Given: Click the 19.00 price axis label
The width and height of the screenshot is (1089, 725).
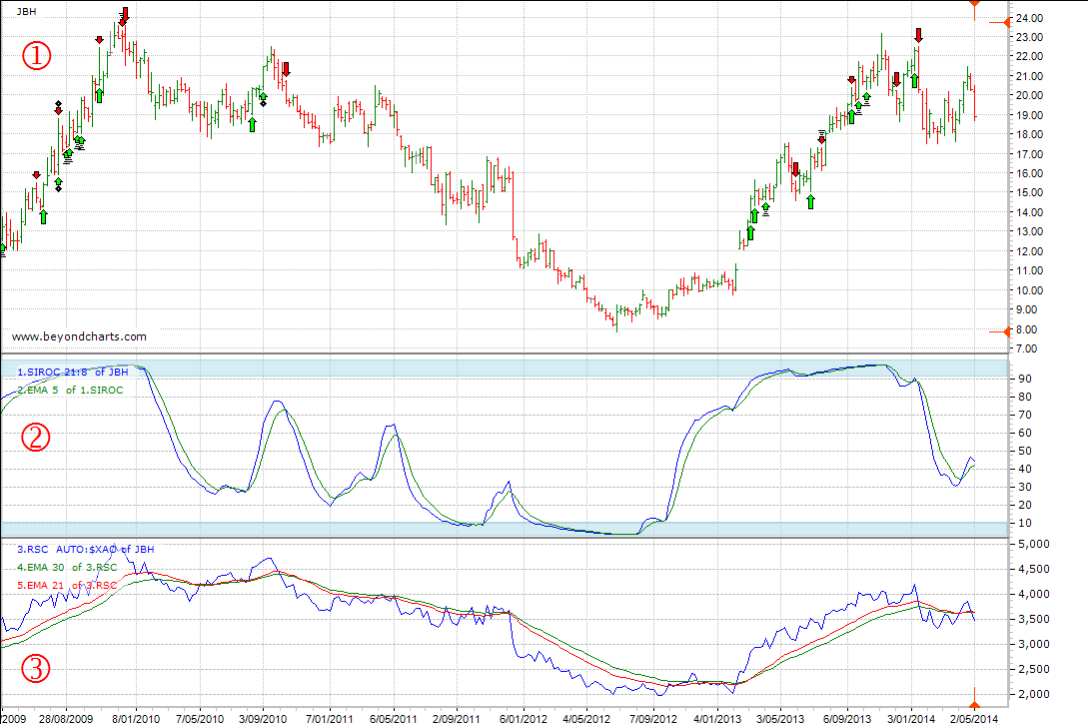Looking at the screenshot, I should [x=1029, y=115].
